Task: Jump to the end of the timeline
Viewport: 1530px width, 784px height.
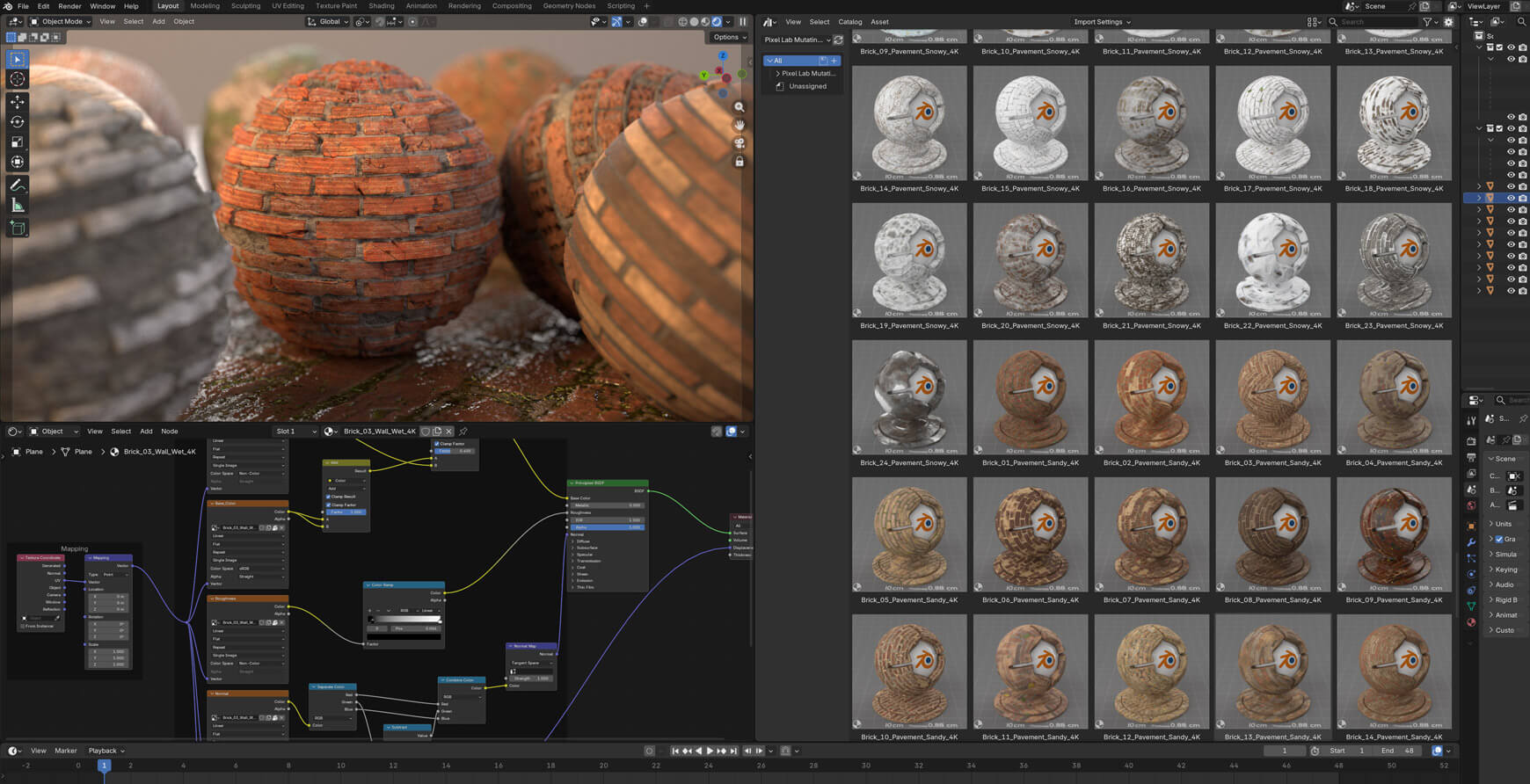Action: point(733,751)
